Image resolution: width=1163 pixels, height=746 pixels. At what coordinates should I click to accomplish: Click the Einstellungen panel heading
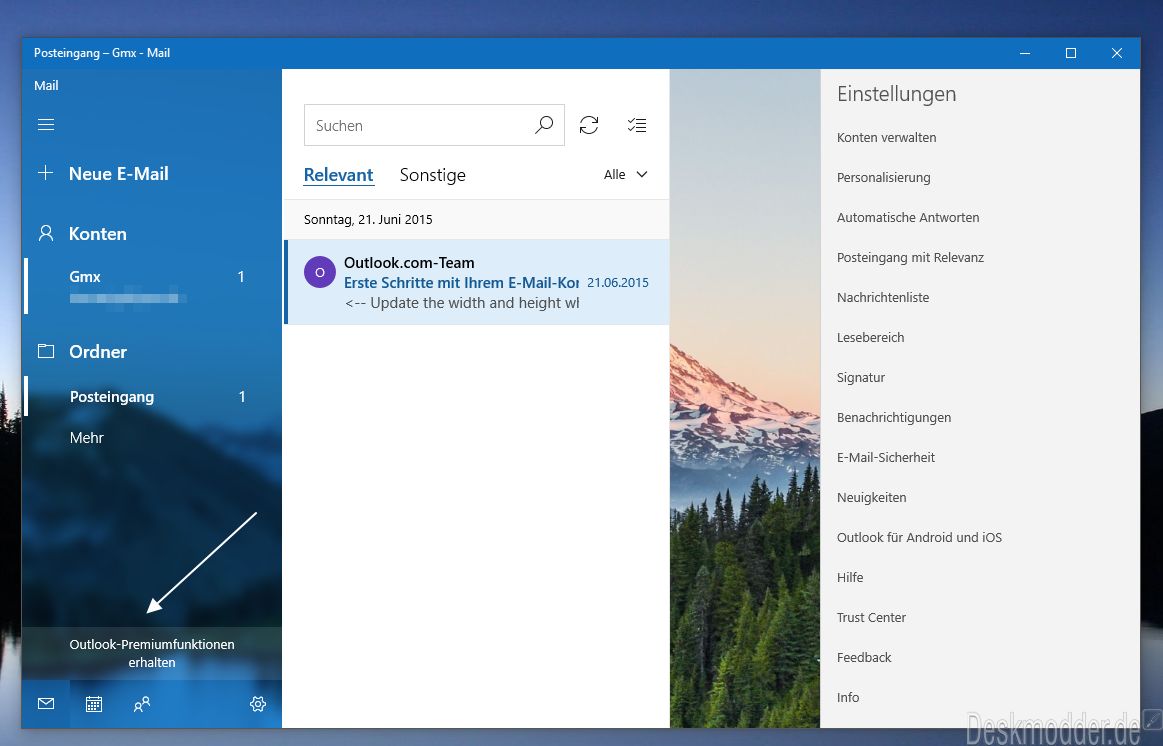click(x=896, y=94)
